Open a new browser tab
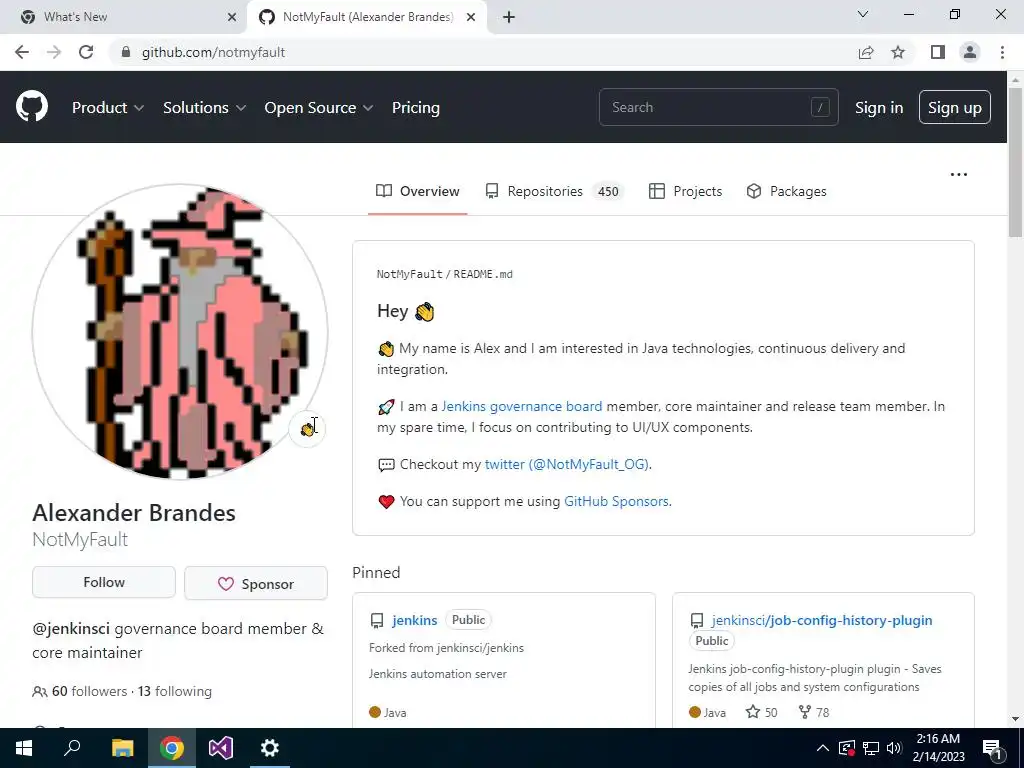This screenshot has width=1024, height=768. click(x=509, y=17)
